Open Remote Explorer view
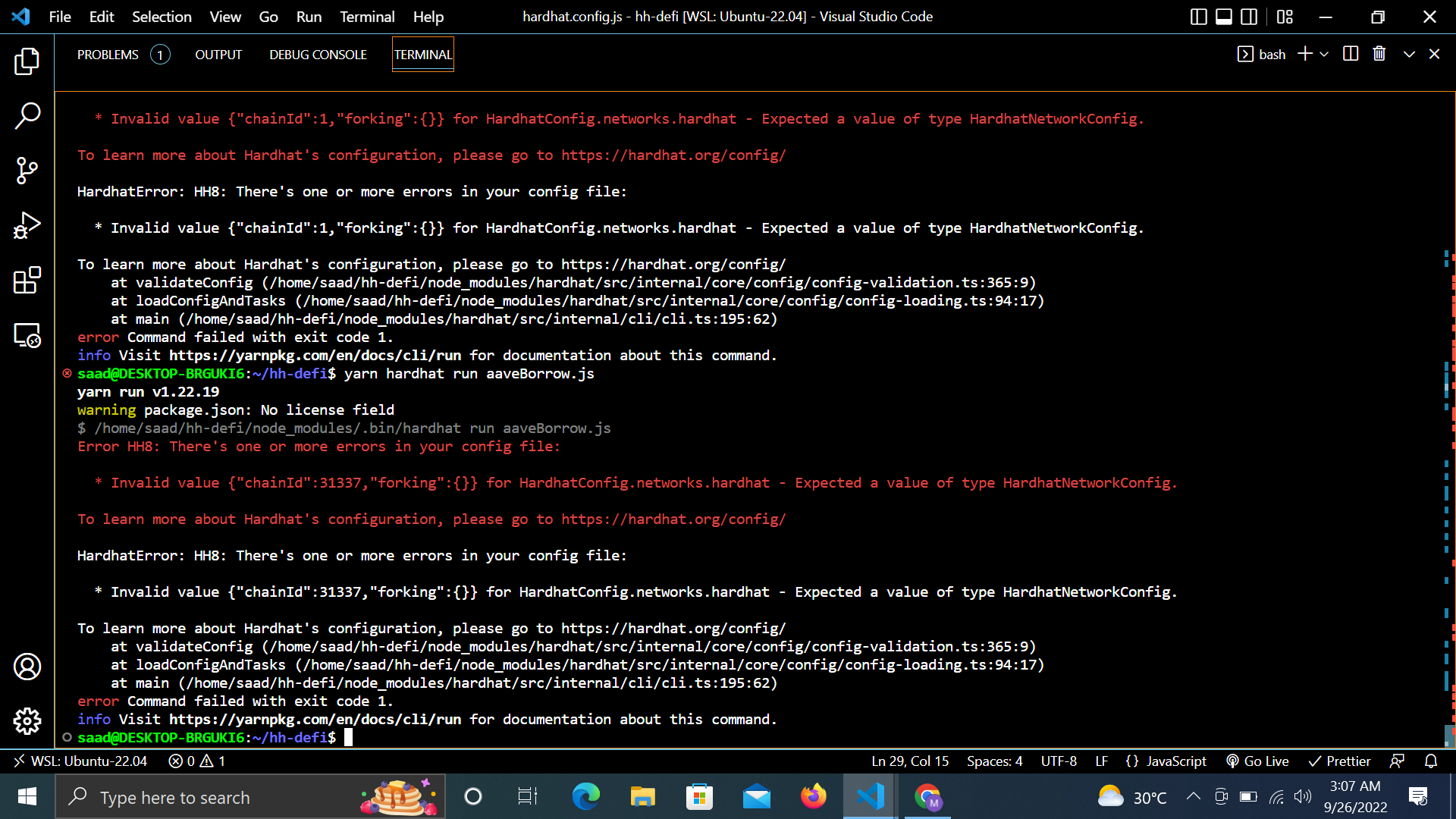This screenshot has height=819, width=1456. (x=27, y=335)
